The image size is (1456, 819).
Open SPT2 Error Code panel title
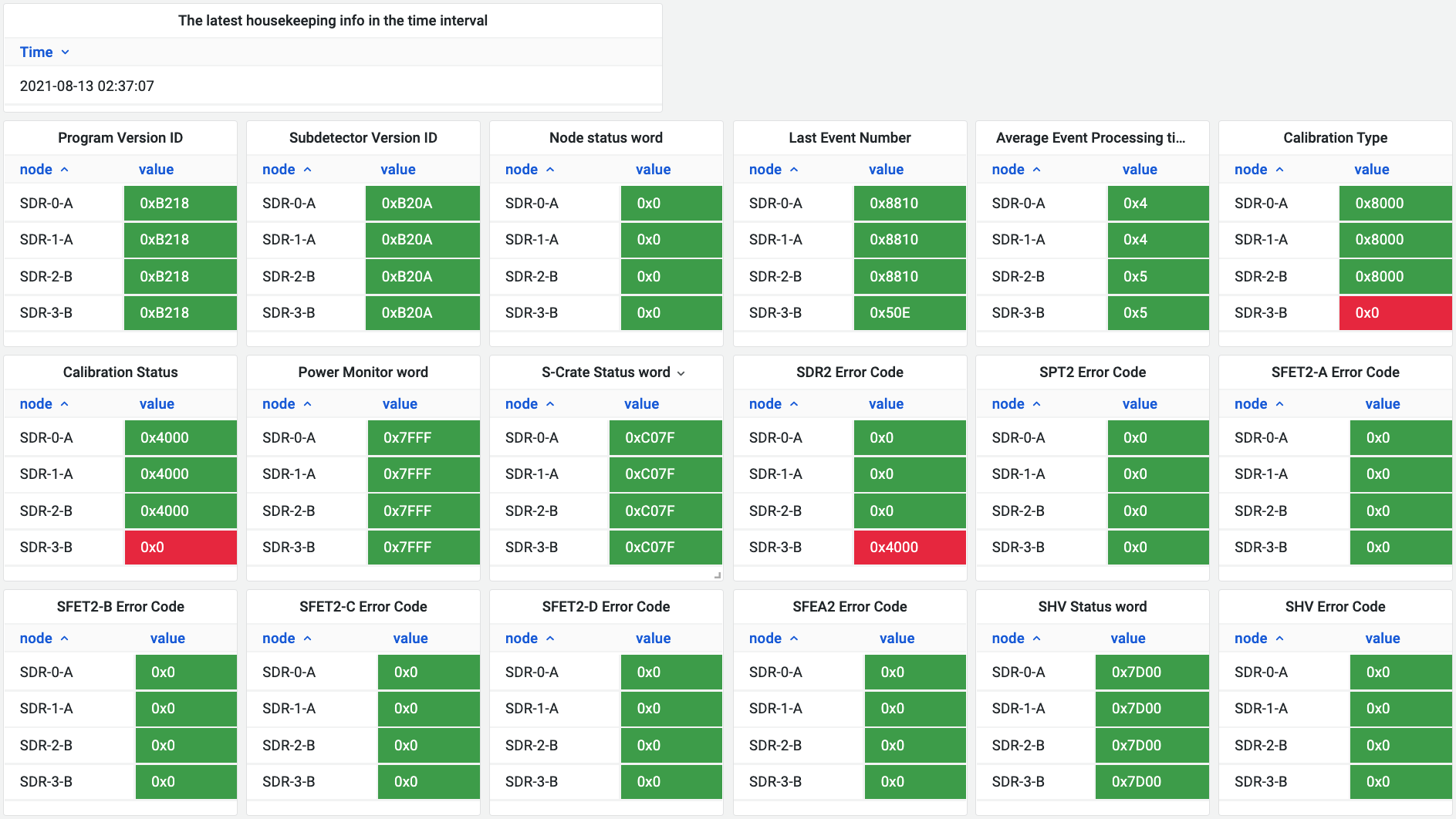1093,372
